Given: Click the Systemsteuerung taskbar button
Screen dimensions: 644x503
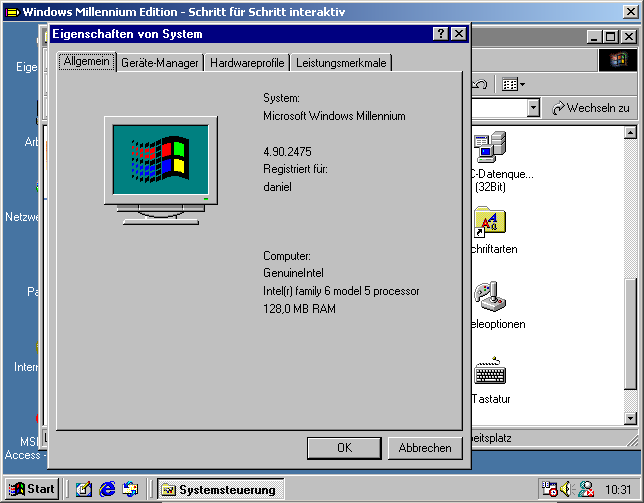Looking at the screenshot, I should [220, 489].
